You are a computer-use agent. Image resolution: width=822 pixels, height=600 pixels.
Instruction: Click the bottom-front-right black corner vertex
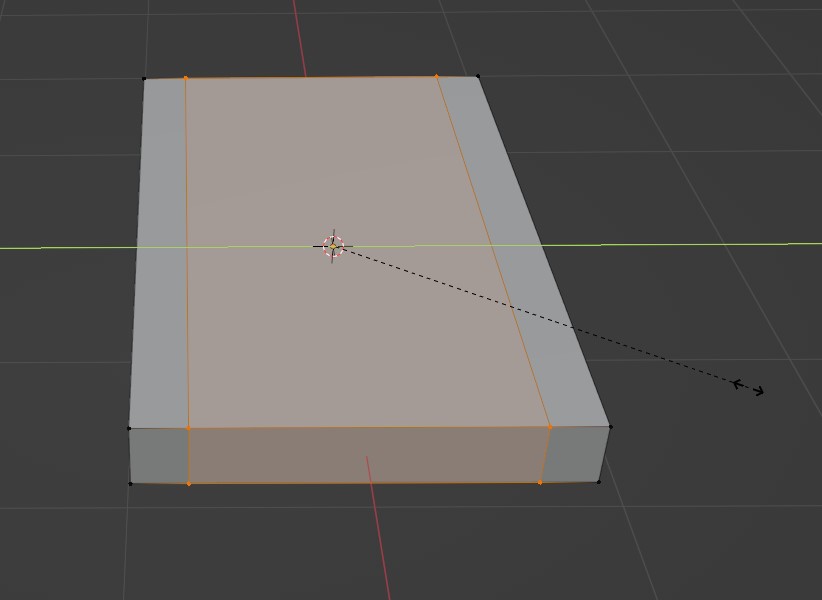click(x=599, y=482)
